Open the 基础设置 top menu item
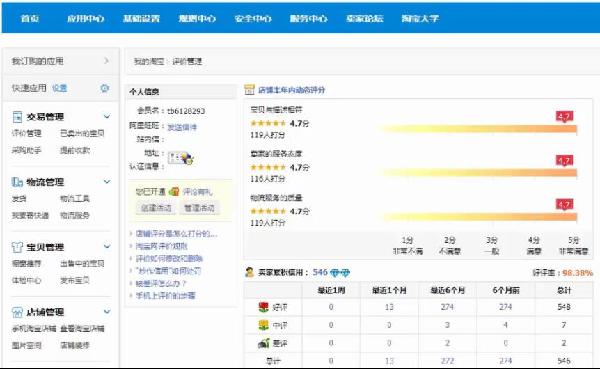The width and height of the screenshot is (600, 369). tap(141, 18)
